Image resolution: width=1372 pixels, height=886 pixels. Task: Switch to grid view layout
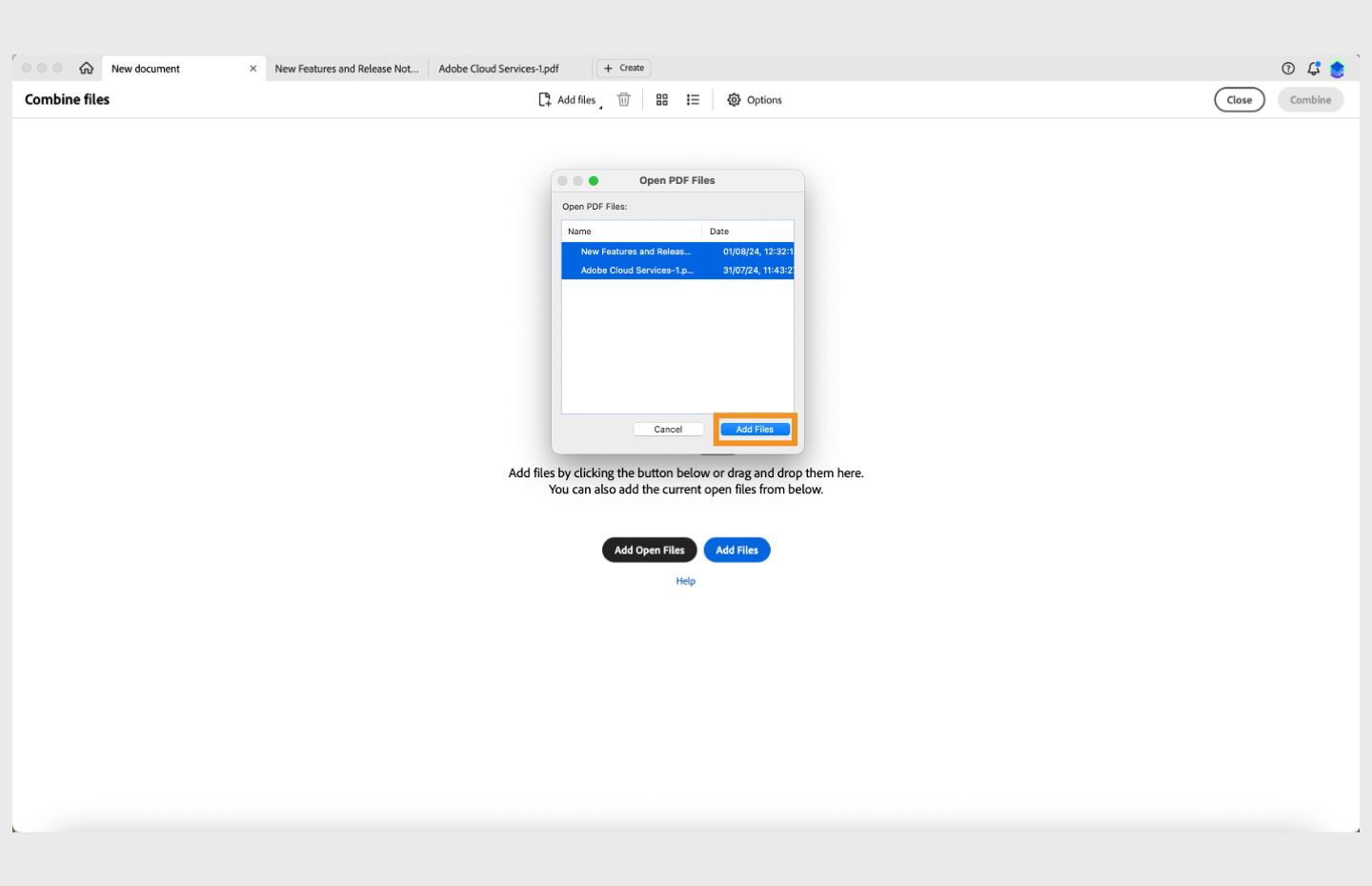[x=661, y=99]
